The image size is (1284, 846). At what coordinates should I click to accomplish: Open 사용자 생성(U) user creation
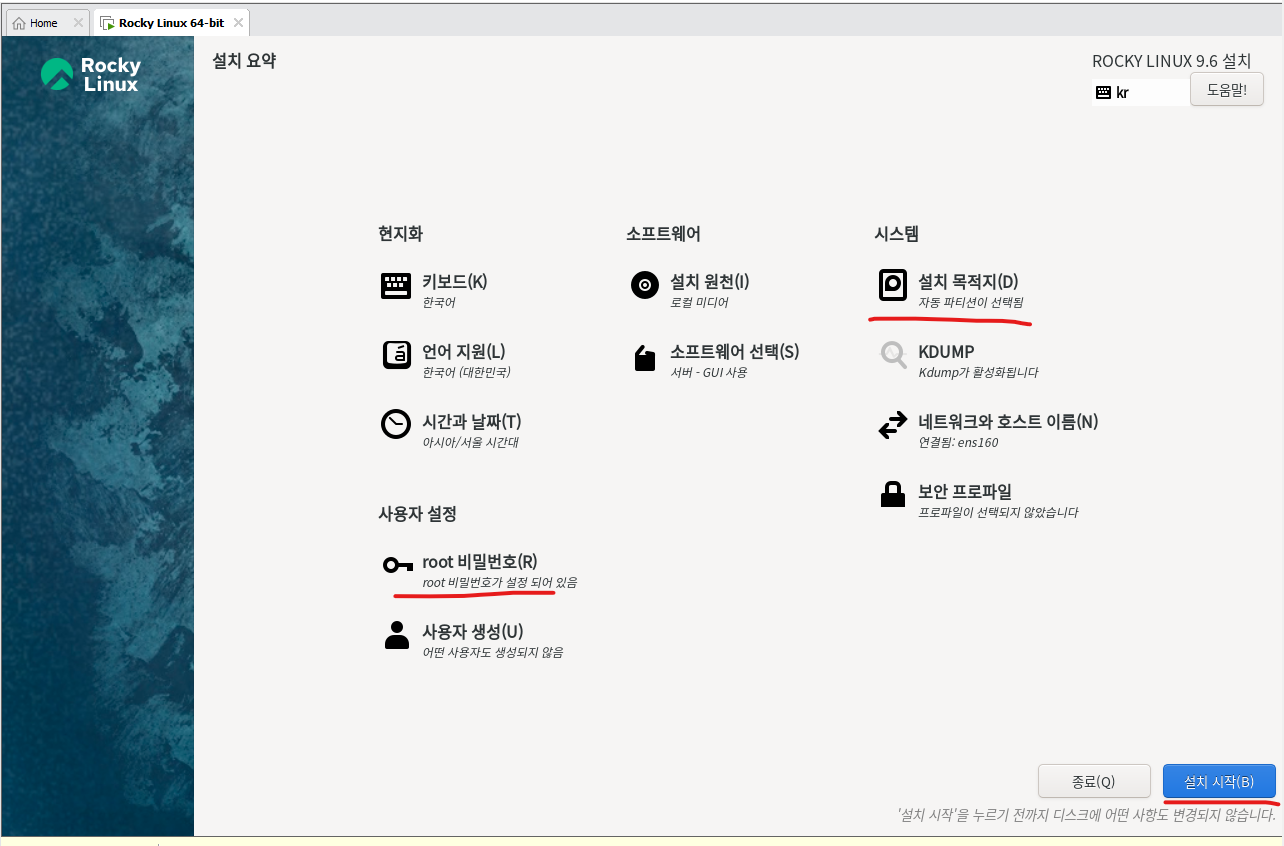(473, 631)
